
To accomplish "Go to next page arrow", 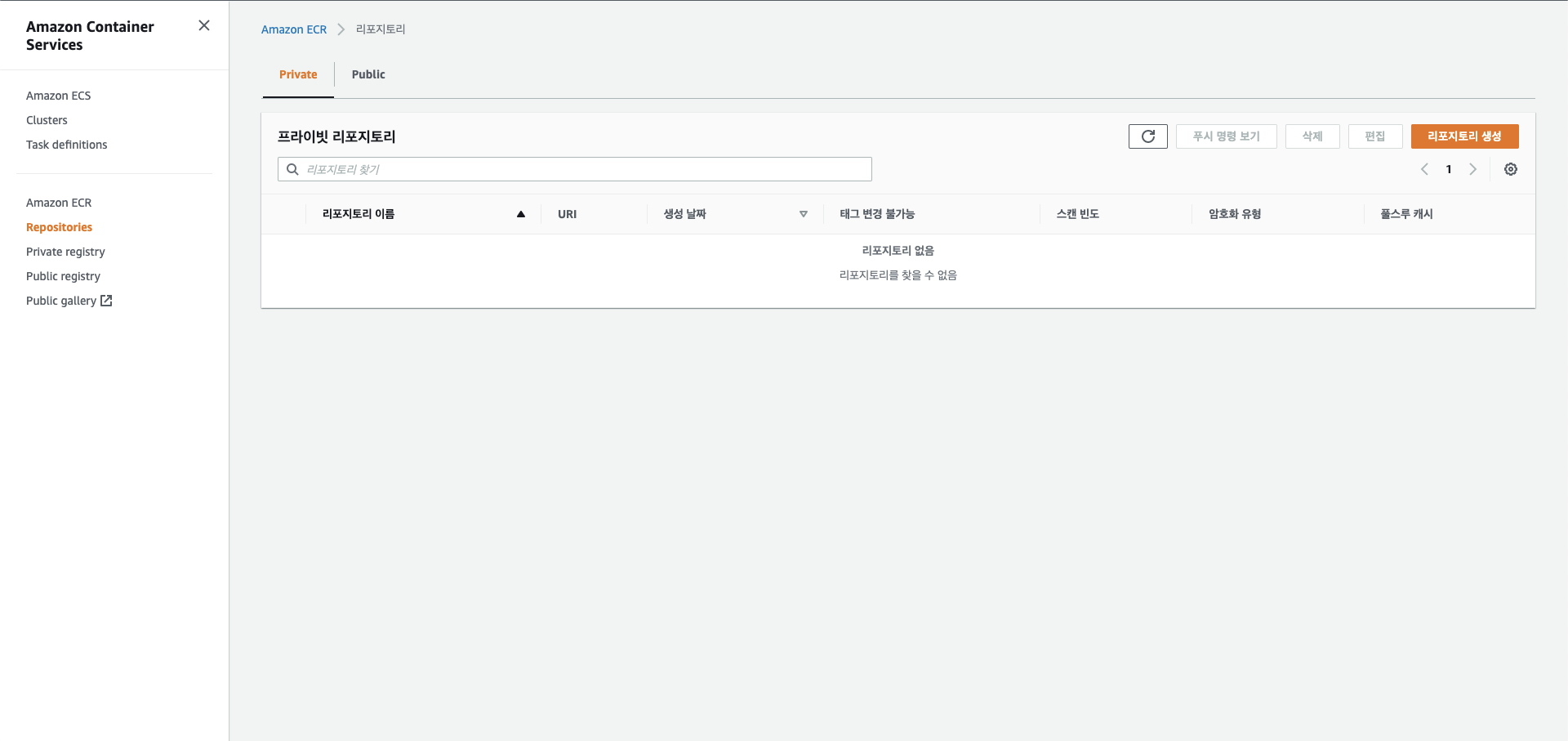I will pyautogui.click(x=1472, y=169).
